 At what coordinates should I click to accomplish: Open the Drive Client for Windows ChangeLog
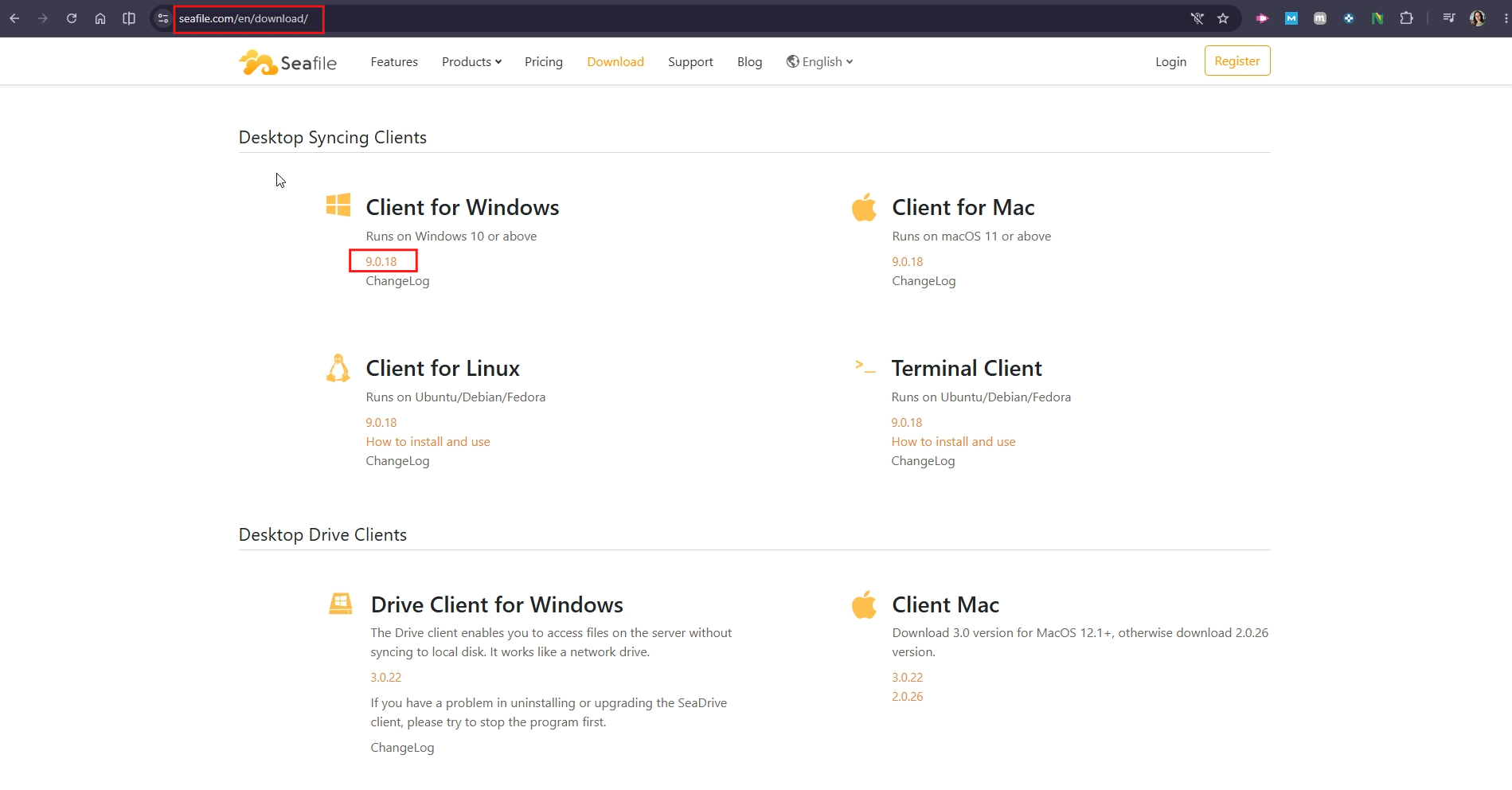coord(402,748)
